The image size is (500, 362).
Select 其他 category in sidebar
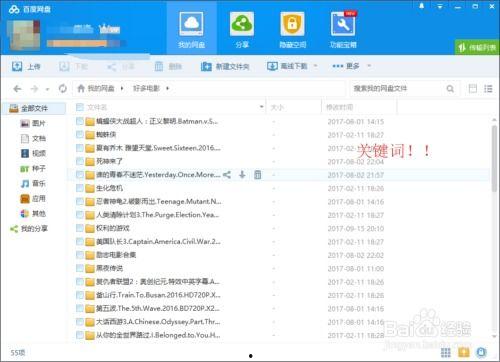click(33, 214)
